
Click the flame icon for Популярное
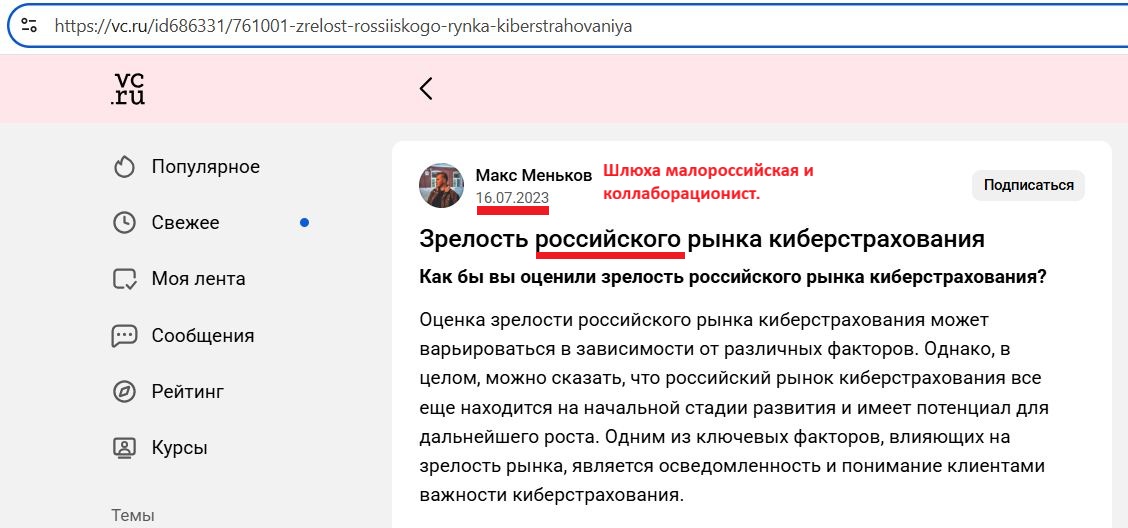coord(124,167)
